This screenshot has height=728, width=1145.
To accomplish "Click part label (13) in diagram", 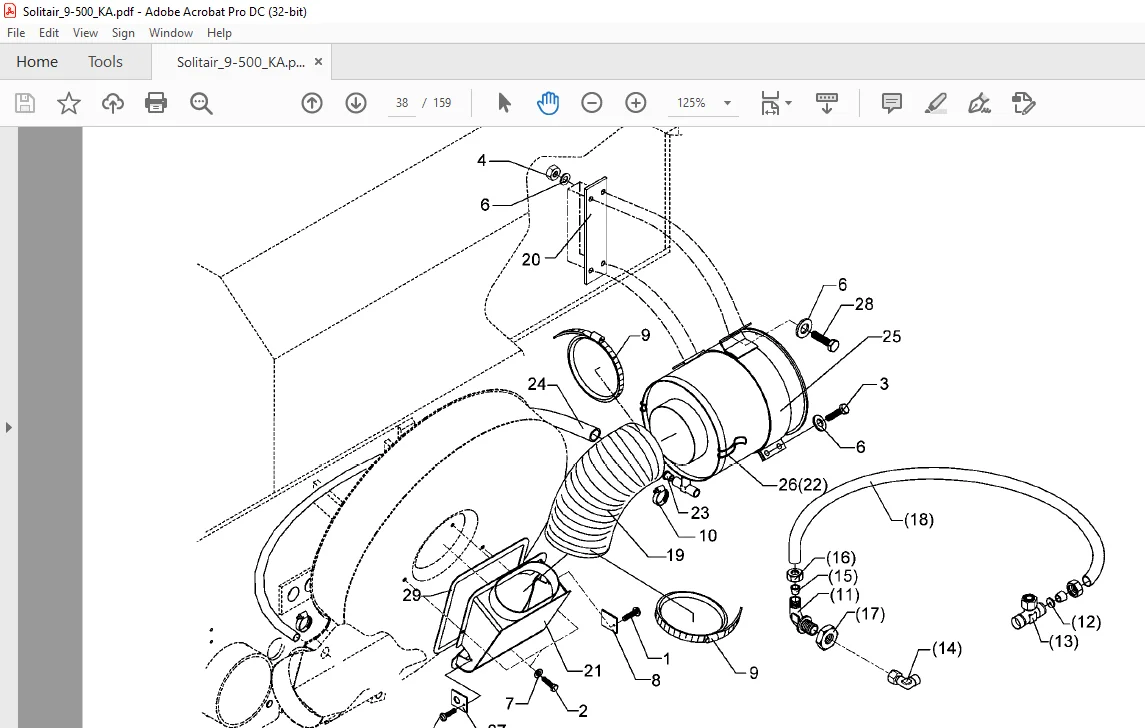I will pyautogui.click(x=1063, y=641).
